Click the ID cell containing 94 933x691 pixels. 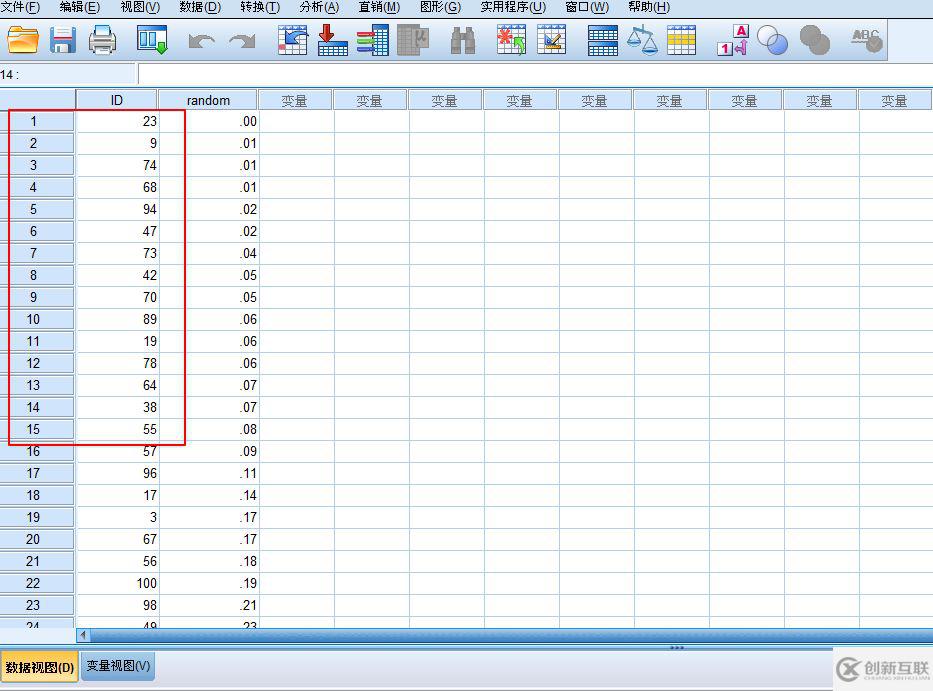pyautogui.click(x=117, y=210)
